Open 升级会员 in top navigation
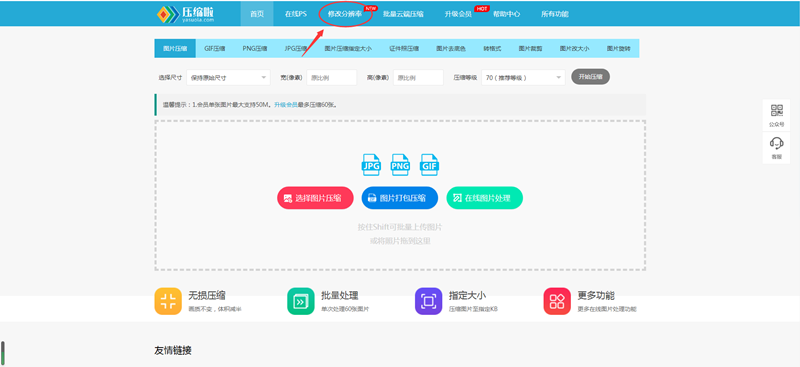The image size is (800, 367). click(458, 14)
